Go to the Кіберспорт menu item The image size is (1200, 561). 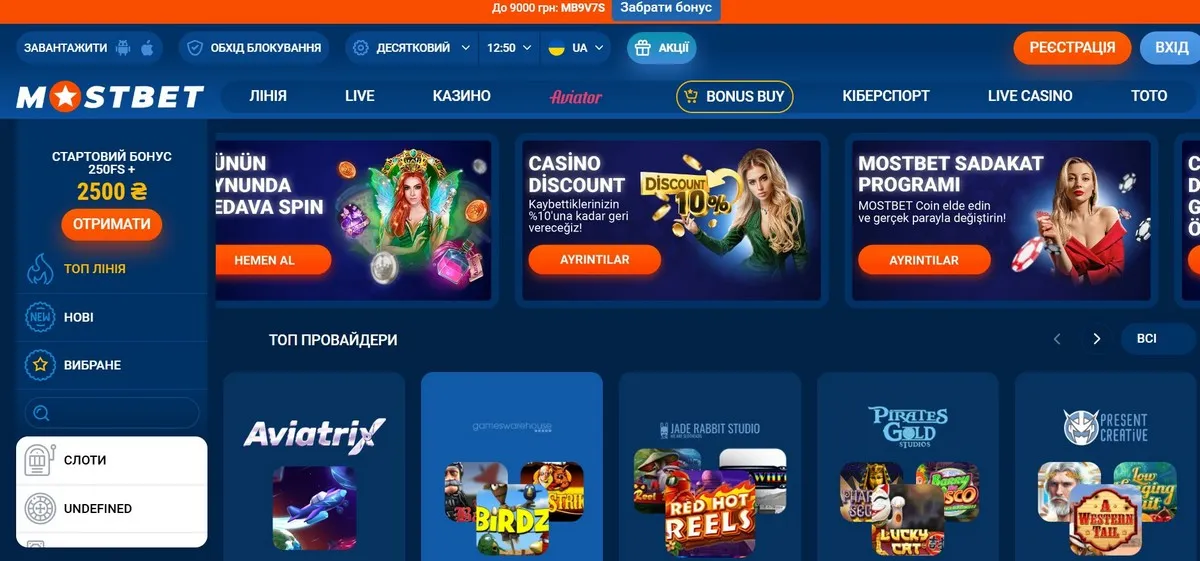(x=886, y=96)
